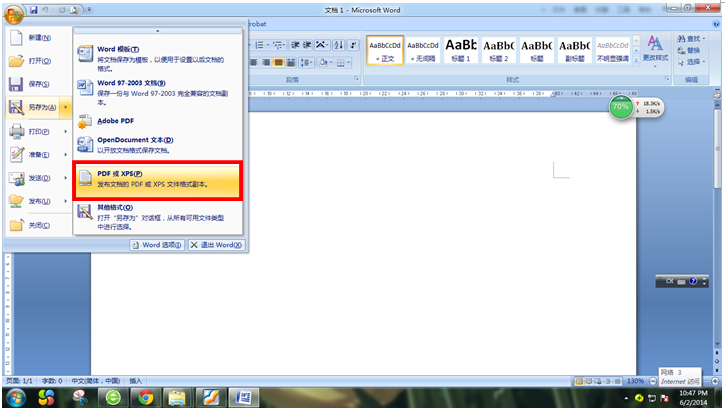Click the quick access print preview icon

(74, 10)
